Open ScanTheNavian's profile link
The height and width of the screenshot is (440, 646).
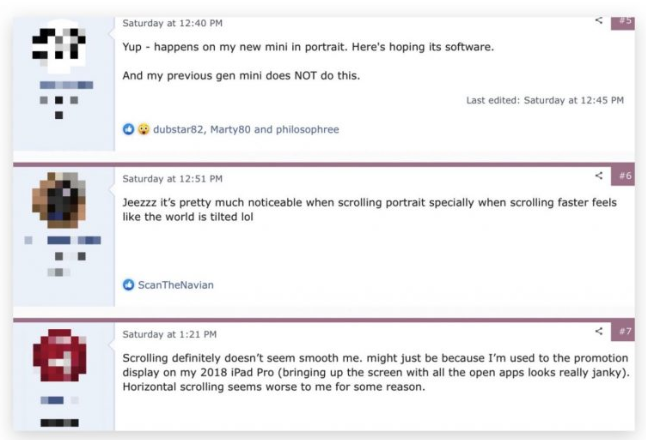(176, 285)
